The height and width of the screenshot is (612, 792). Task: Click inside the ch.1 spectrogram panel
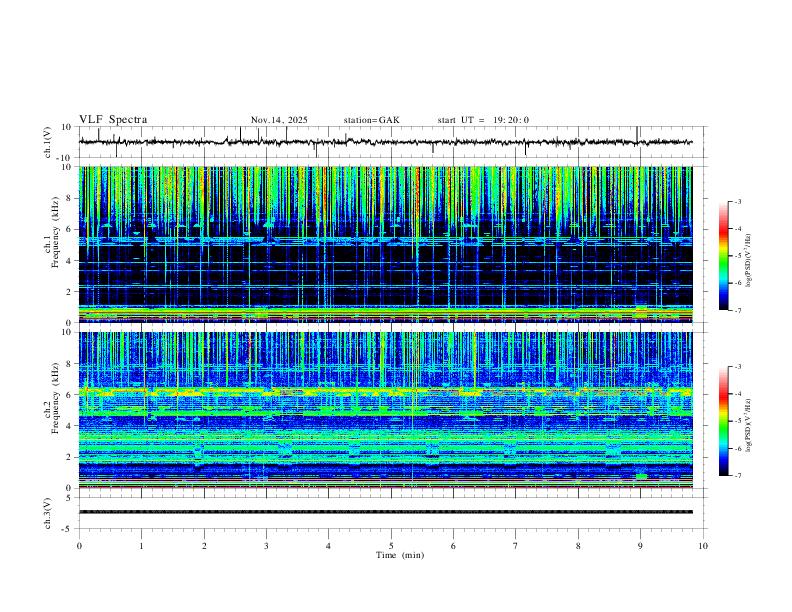(385, 244)
